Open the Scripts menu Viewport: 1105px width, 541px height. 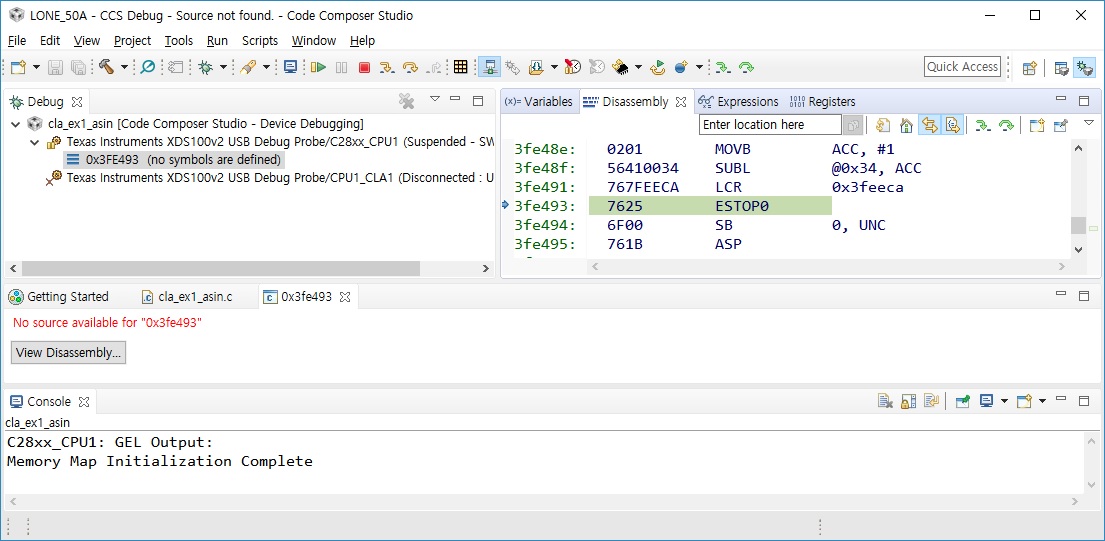[x=260, y=40]
